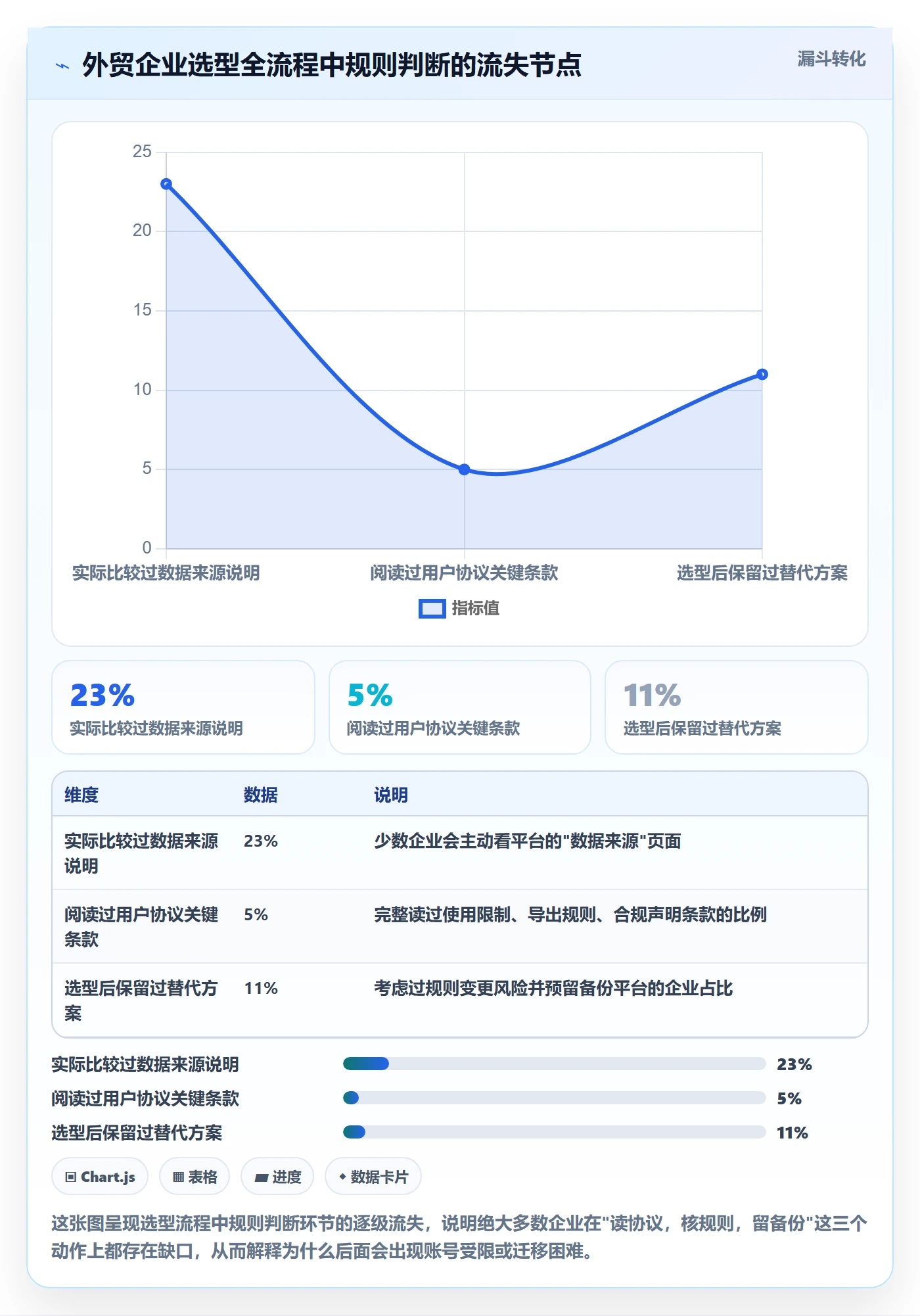Click progress label 选型后保留过替代方案
Screen dimensions: 920x1316
tap(137, 1133)
